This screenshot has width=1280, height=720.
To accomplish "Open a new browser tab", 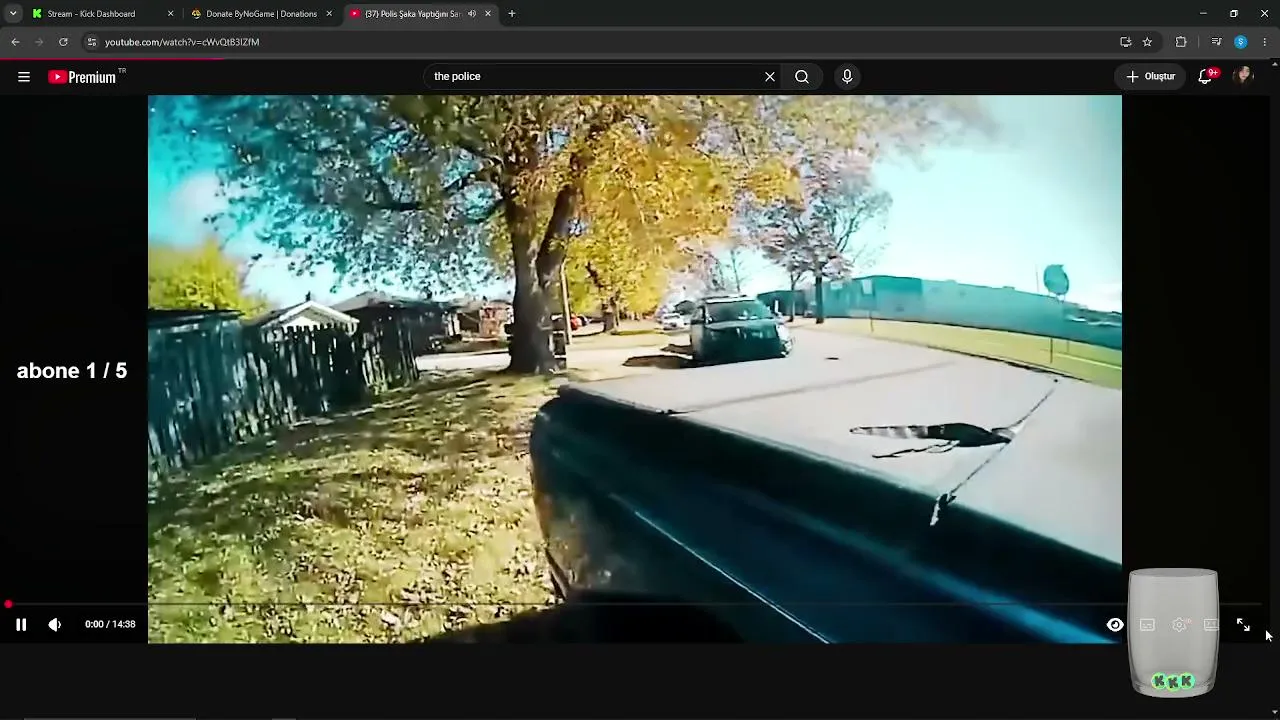I will coord(512,14).
